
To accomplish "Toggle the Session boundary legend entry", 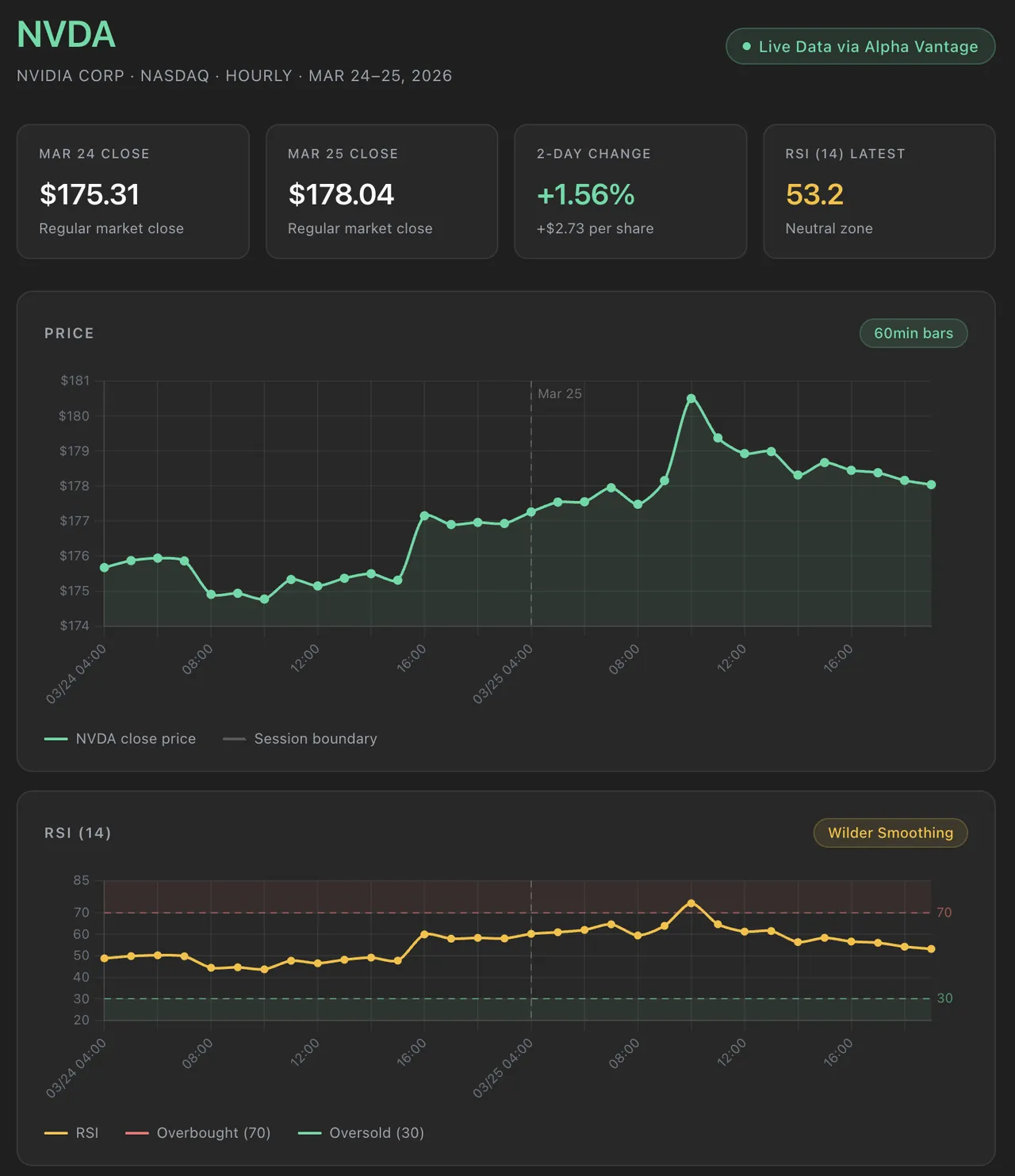I will coord(300,739).
